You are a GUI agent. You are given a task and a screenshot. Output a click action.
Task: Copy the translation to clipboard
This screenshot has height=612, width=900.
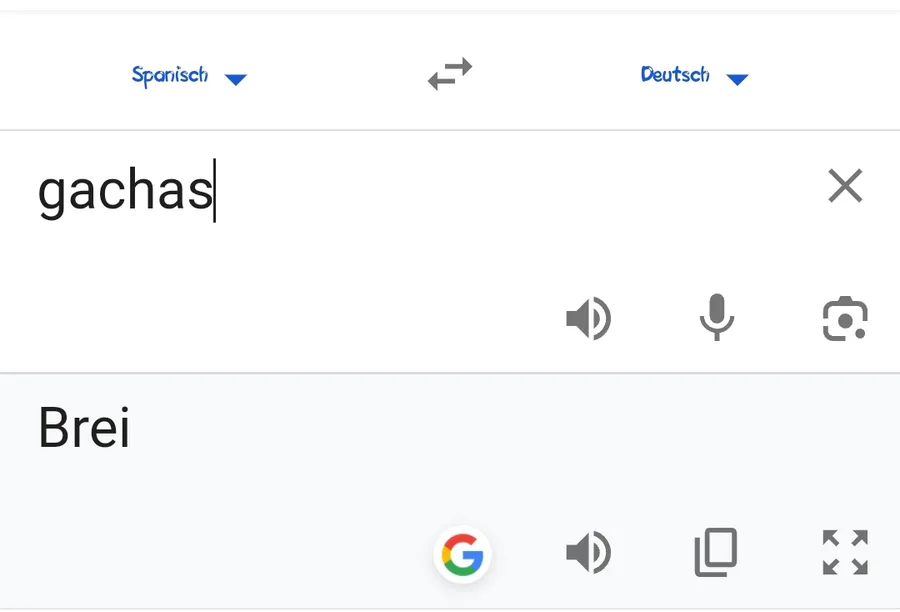(716, 553)
